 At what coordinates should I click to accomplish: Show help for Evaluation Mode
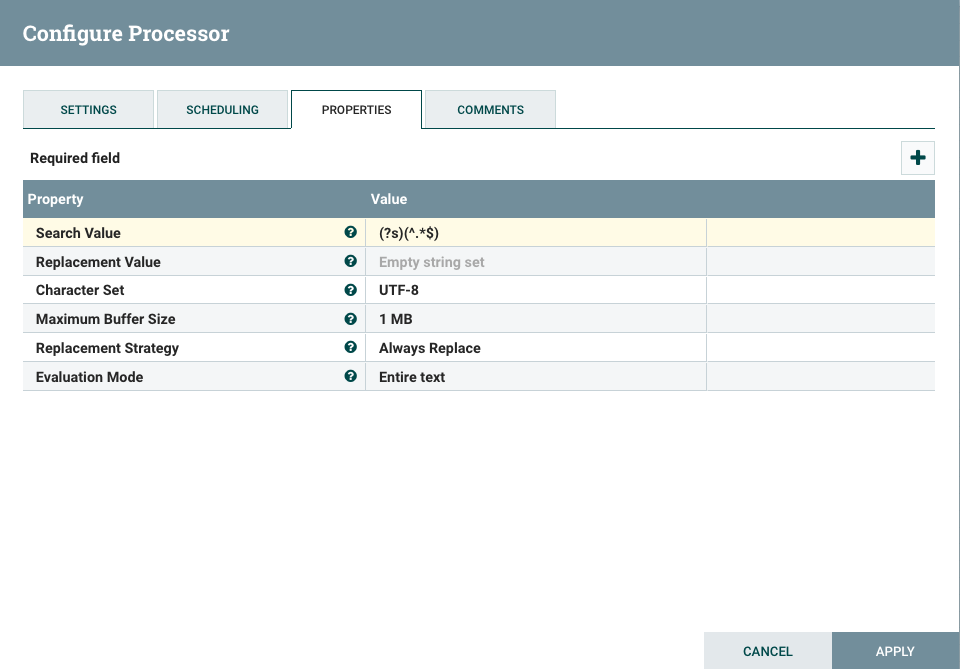[x=351, y=377]
